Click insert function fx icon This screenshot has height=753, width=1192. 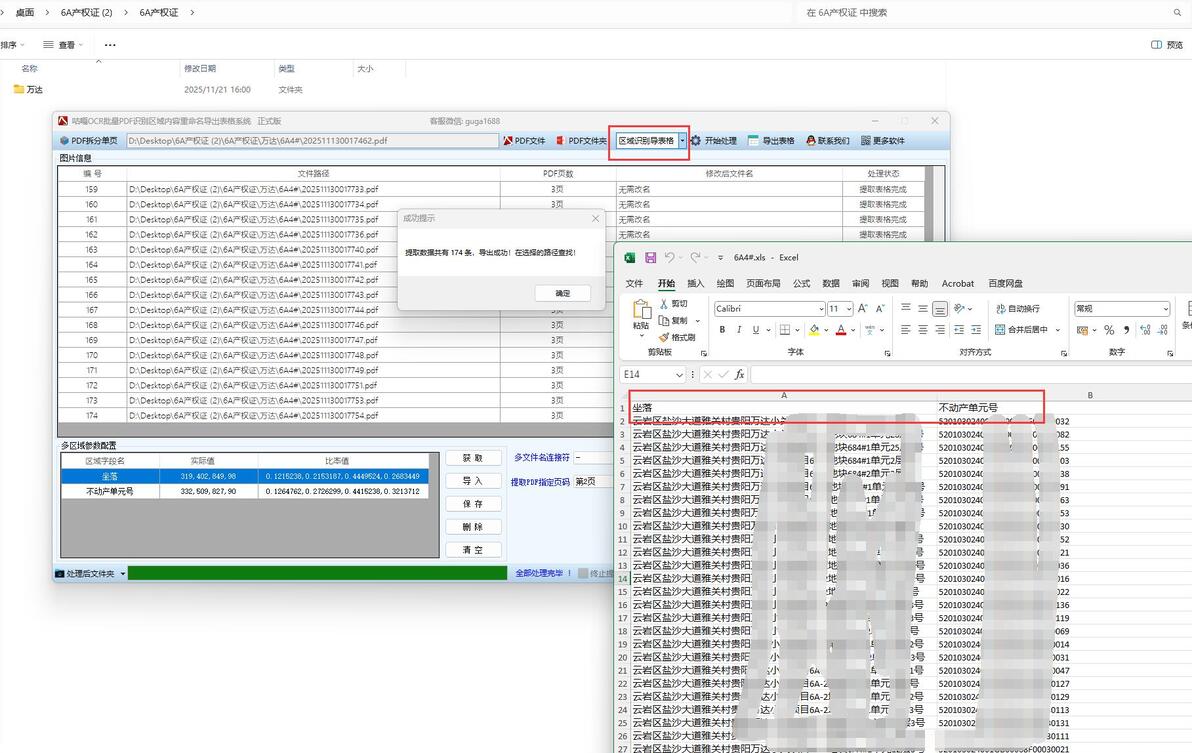click(739, 375)
